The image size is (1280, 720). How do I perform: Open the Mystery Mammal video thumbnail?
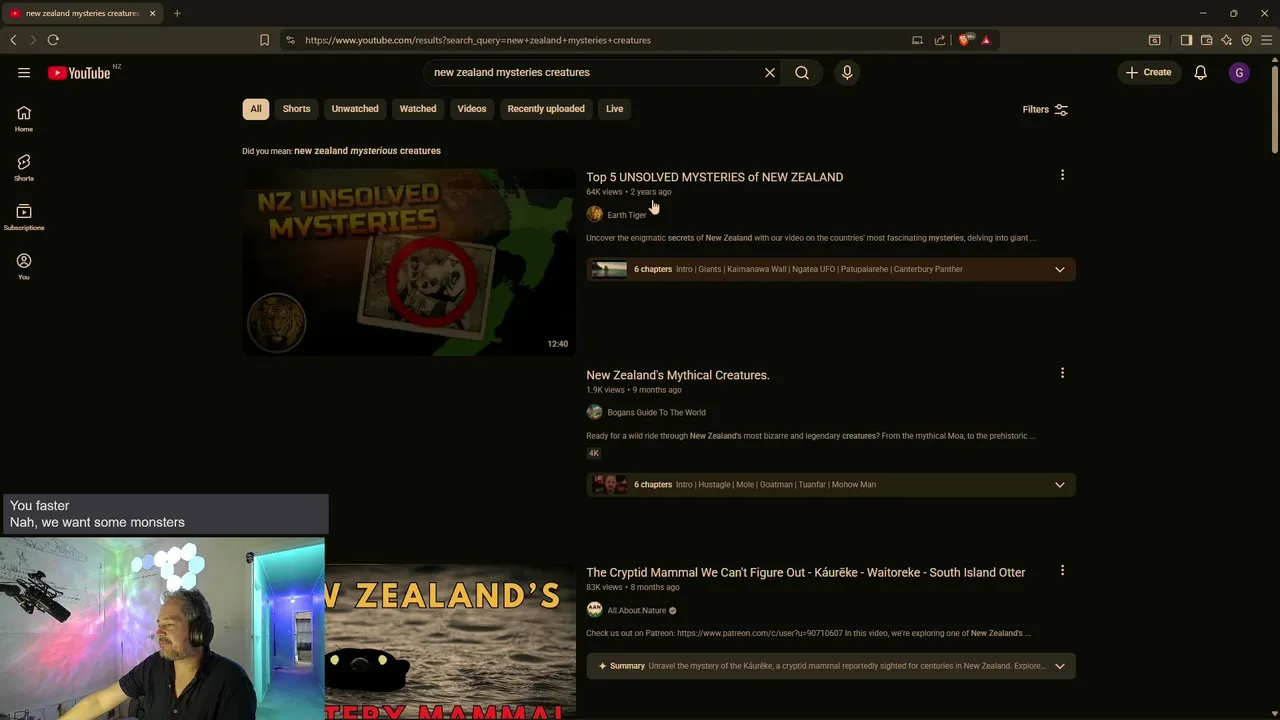coord(450,642)
